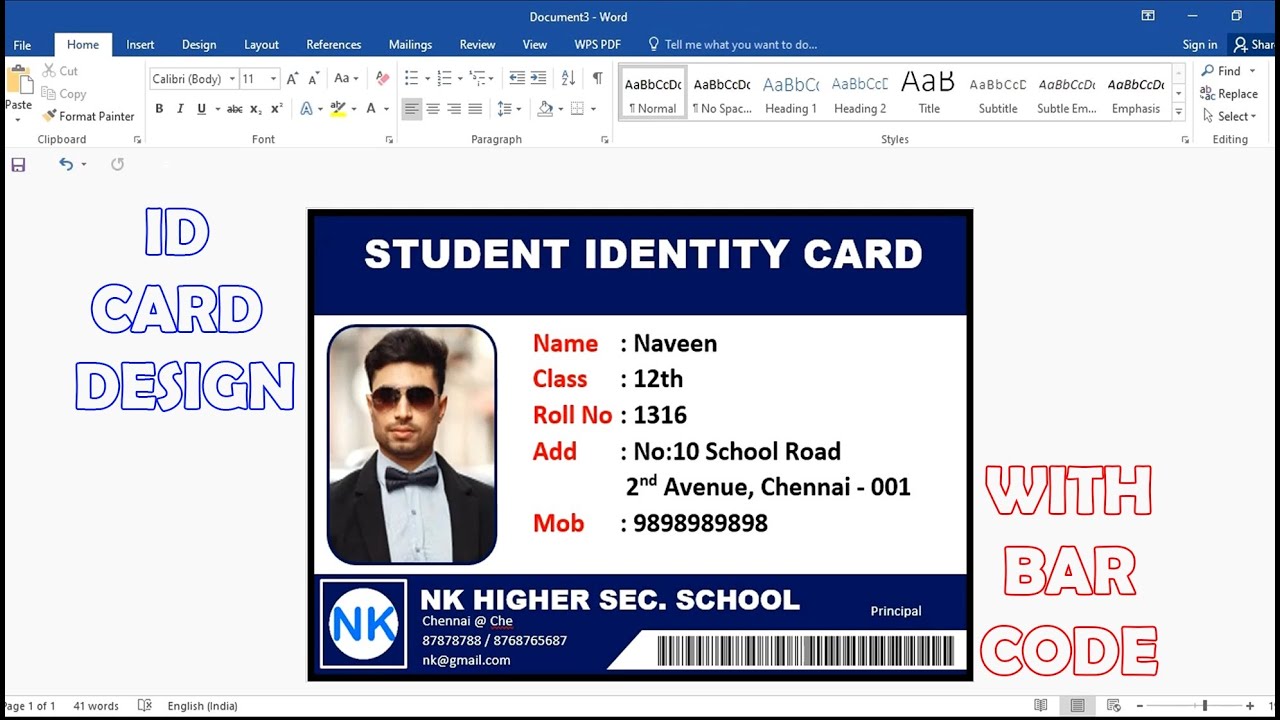Click Print Layout view icon
The height and width of the screenshot is (720, 1280).
(x=1077, y=705)
